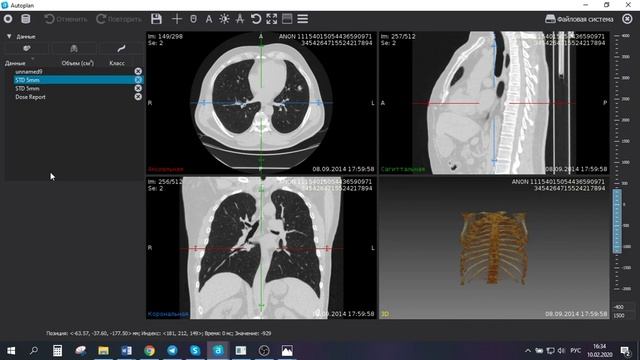
Task: Open Telegram from the taskbar
Action: [172, 351]
